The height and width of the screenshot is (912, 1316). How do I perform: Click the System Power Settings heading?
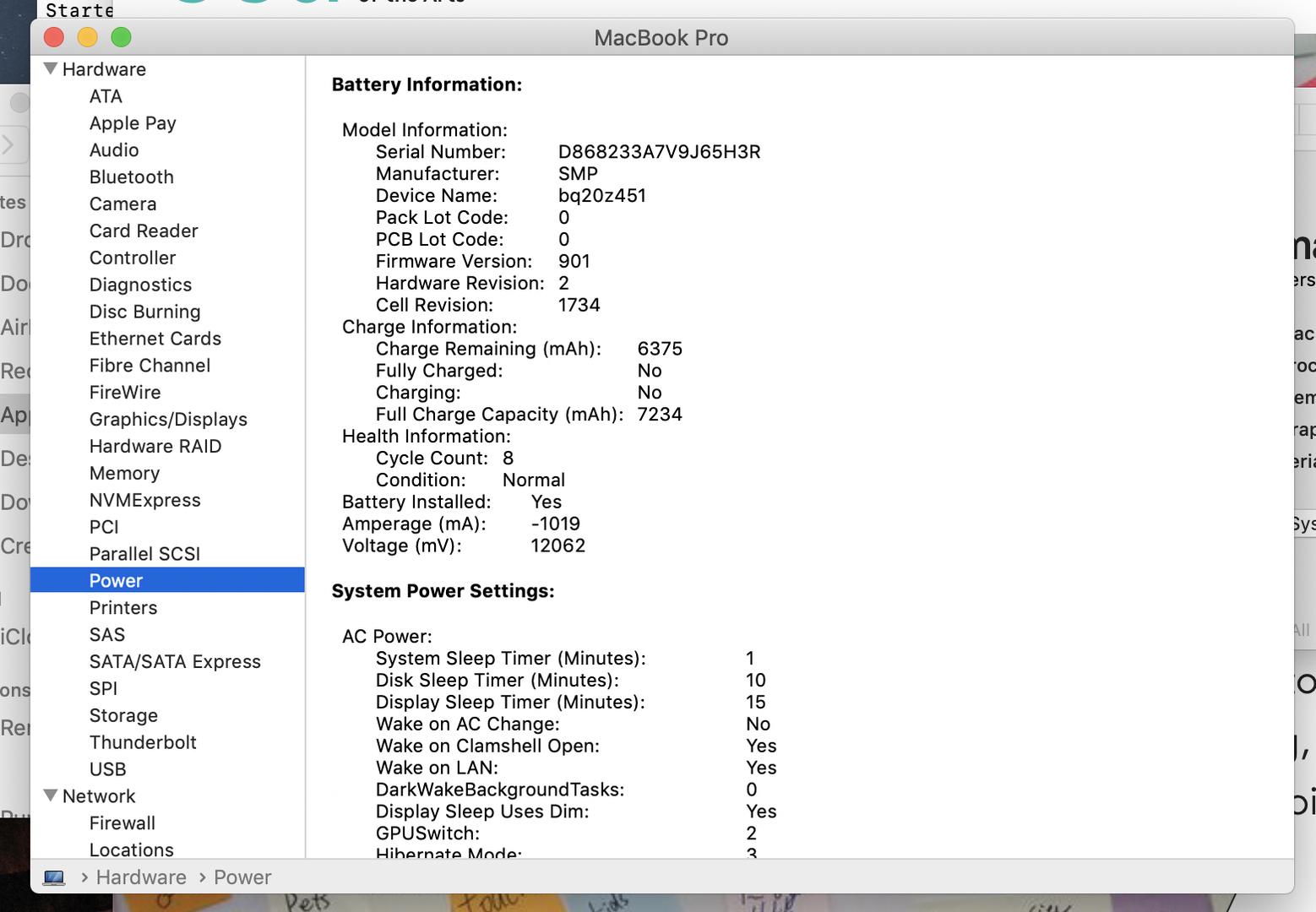click(443, 591)
